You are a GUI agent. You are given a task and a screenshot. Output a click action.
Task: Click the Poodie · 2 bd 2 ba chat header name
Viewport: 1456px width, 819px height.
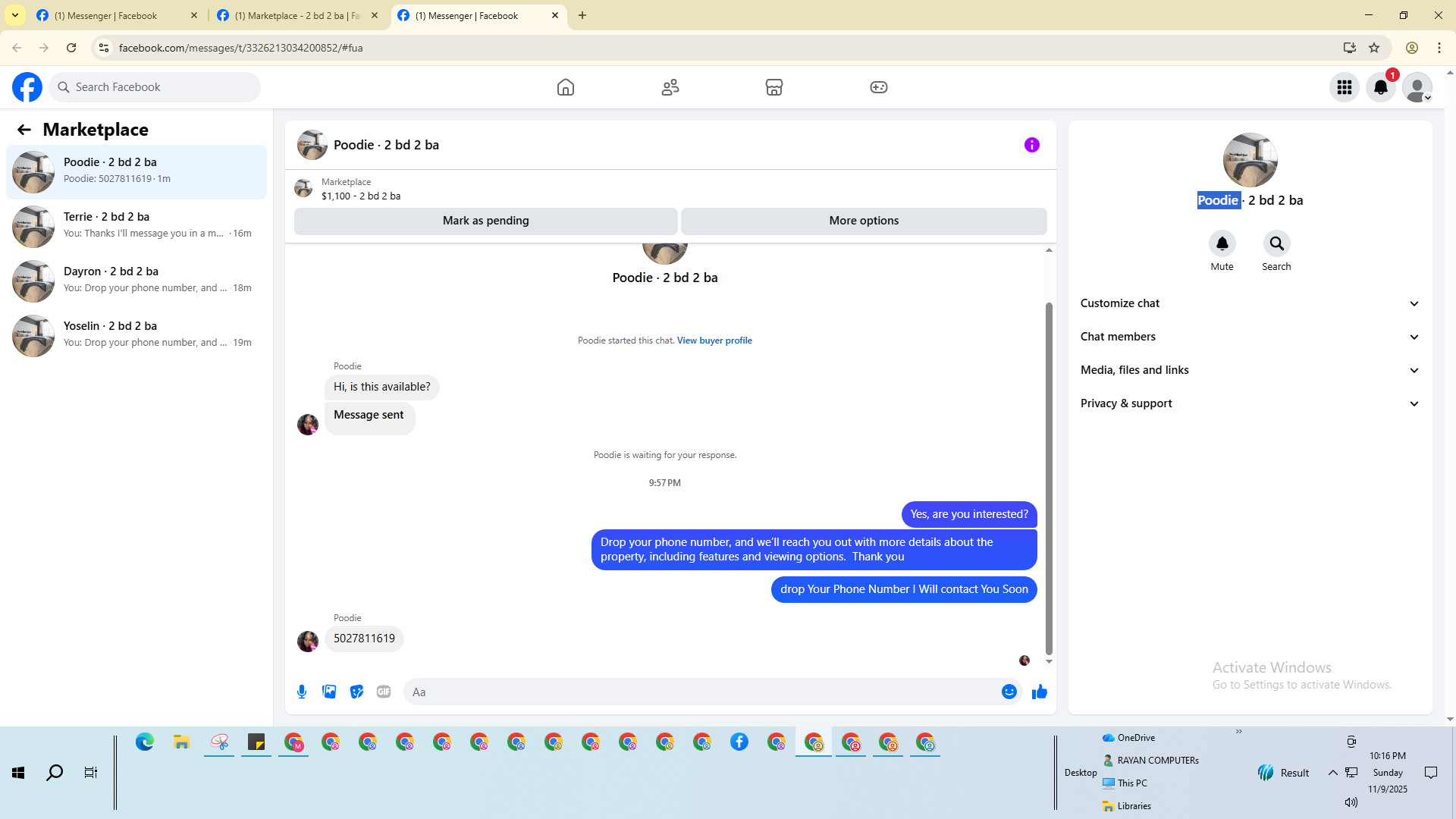coord(386,145)
